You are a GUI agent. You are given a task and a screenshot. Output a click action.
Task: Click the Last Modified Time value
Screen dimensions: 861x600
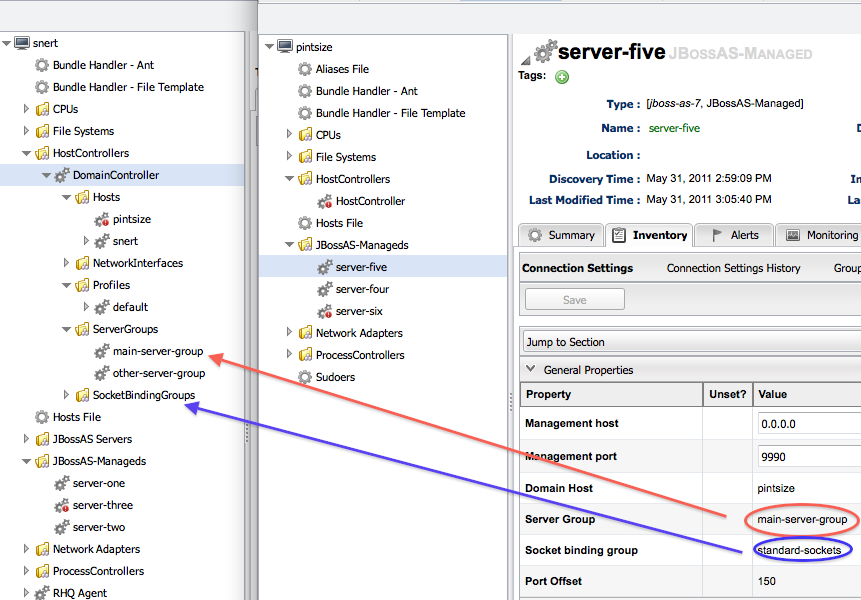[x=709, y=199]
